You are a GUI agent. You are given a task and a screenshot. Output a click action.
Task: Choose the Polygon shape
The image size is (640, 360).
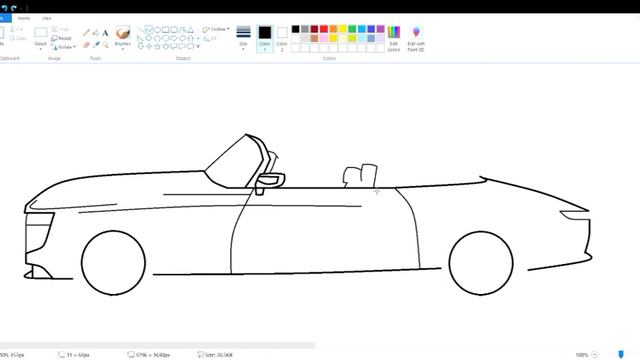point(182,29)
